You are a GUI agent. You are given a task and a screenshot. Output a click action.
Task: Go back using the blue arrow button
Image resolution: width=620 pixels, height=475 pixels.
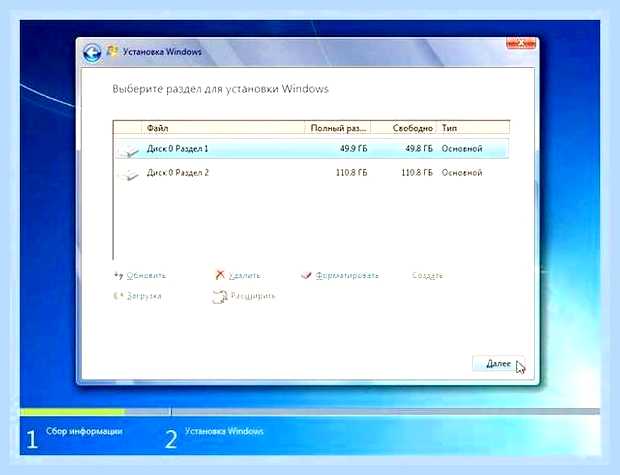92,53
